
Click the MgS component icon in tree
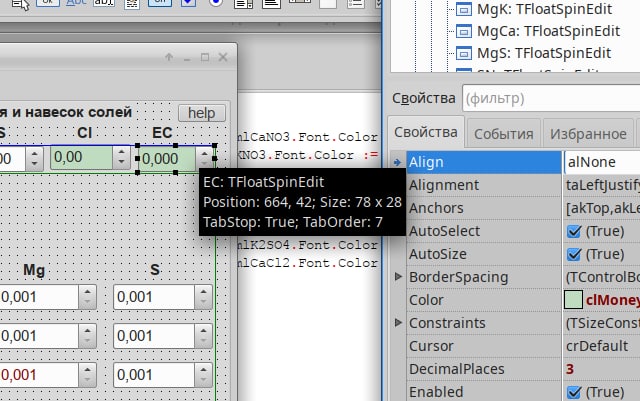pos(464,53)
